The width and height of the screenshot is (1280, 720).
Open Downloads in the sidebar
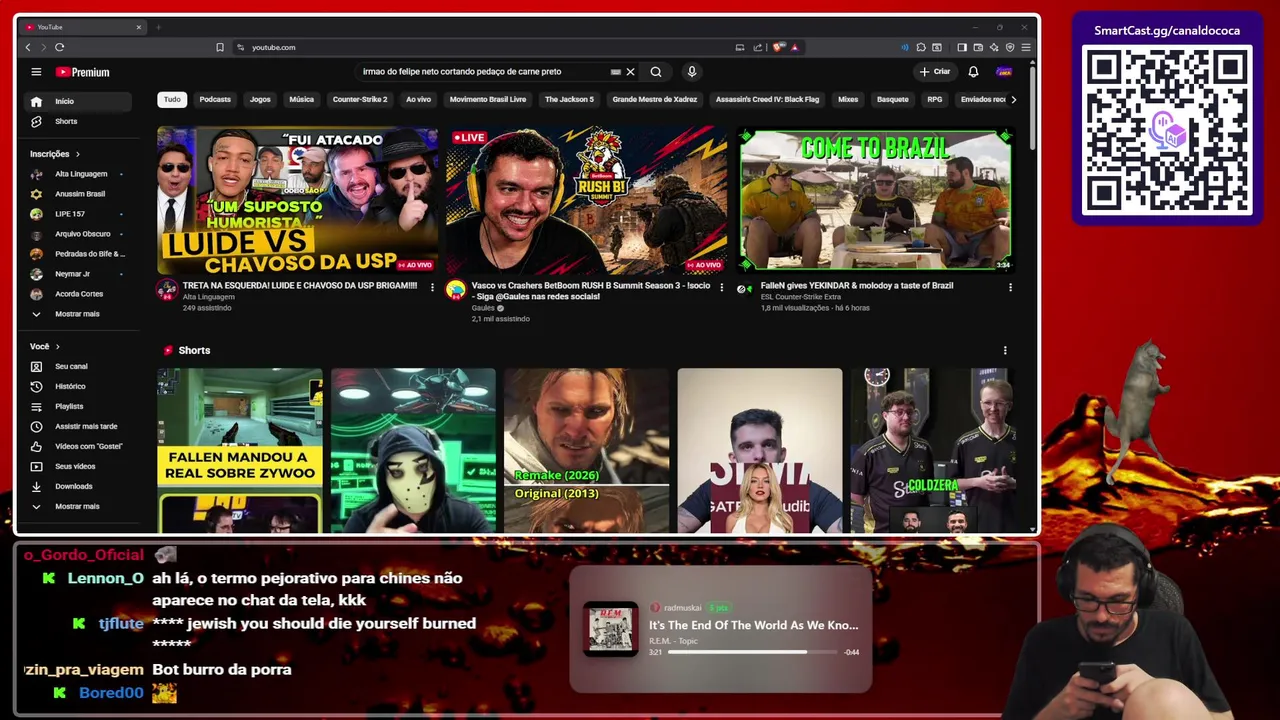78,486
